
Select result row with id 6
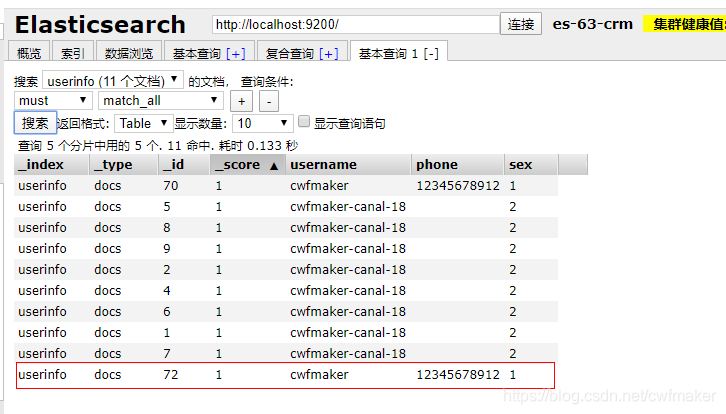[x=286, y=312]
